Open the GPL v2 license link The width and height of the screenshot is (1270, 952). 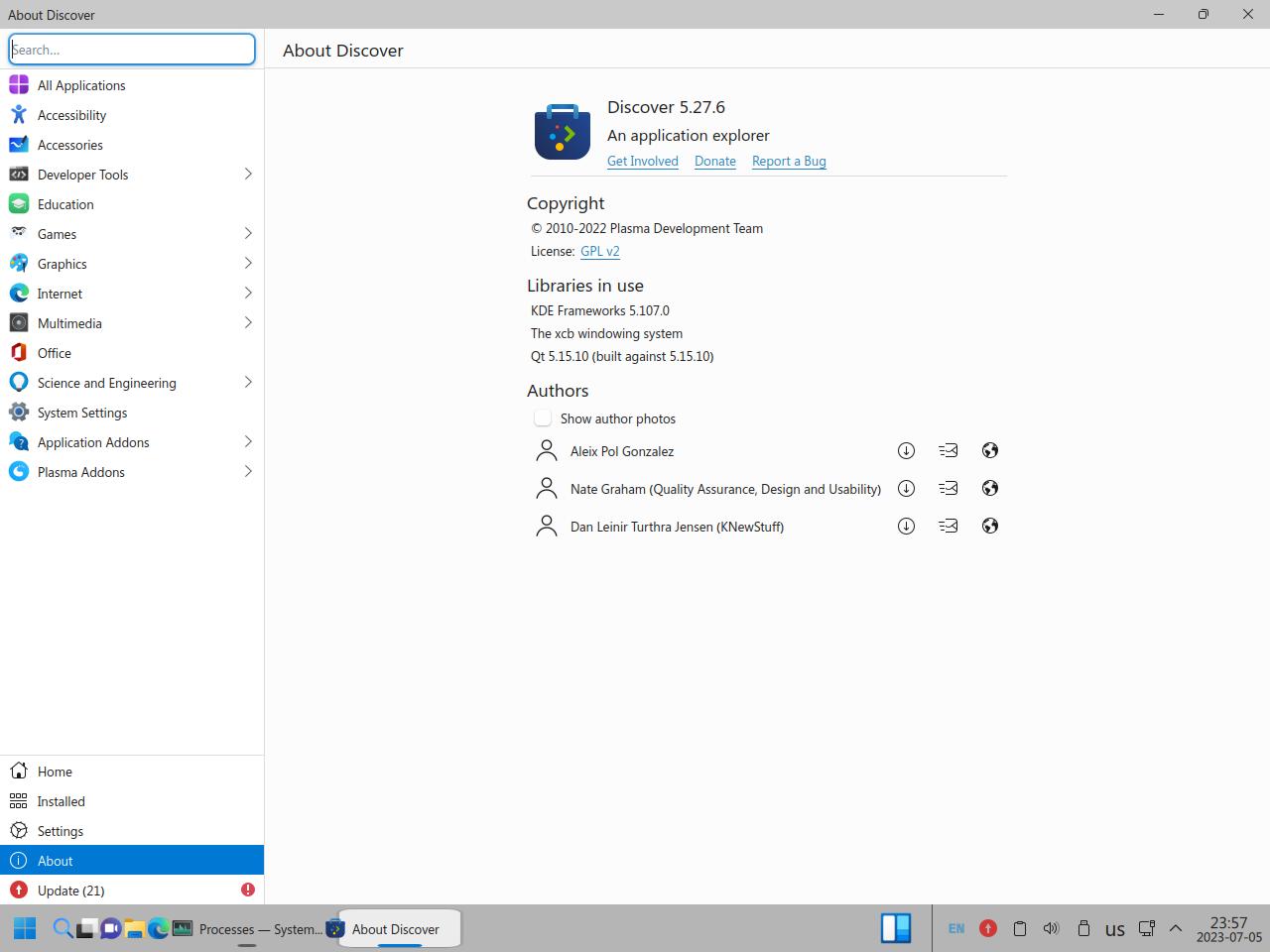pyautogui.click(x=600, y=251)
